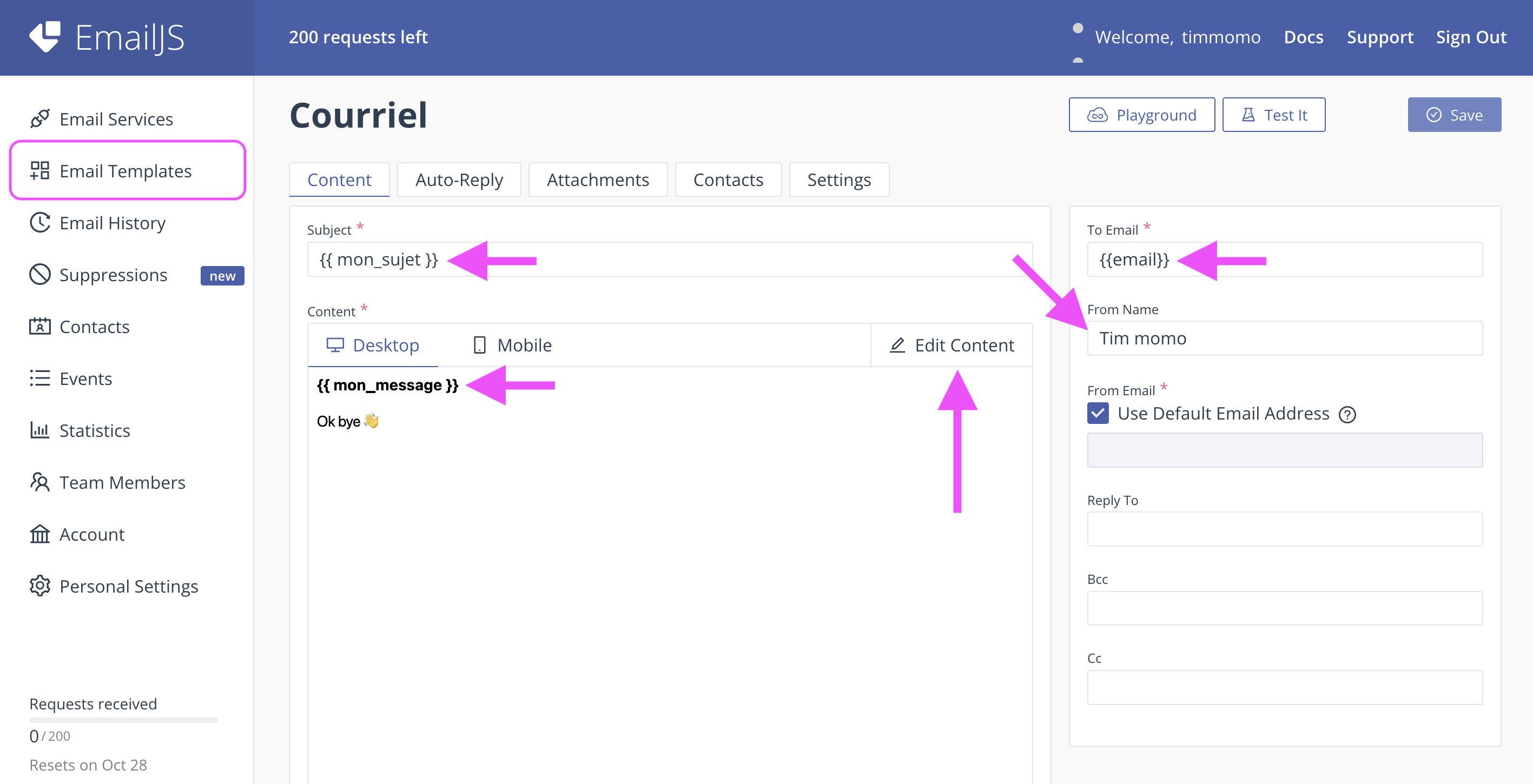The image size is (1533, 784).
Task: Open Personal Settings gear icon
Action: 39,586
